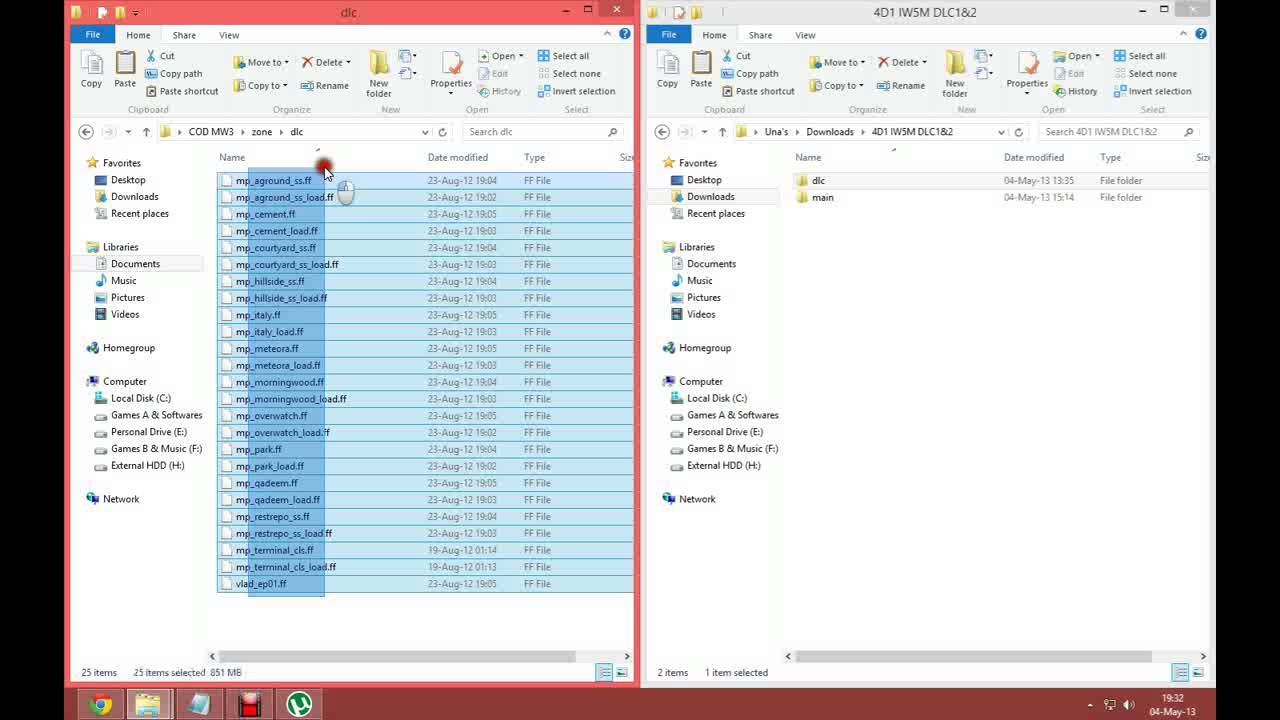Open the Open dropdown in dlc window

pos(501,56)
